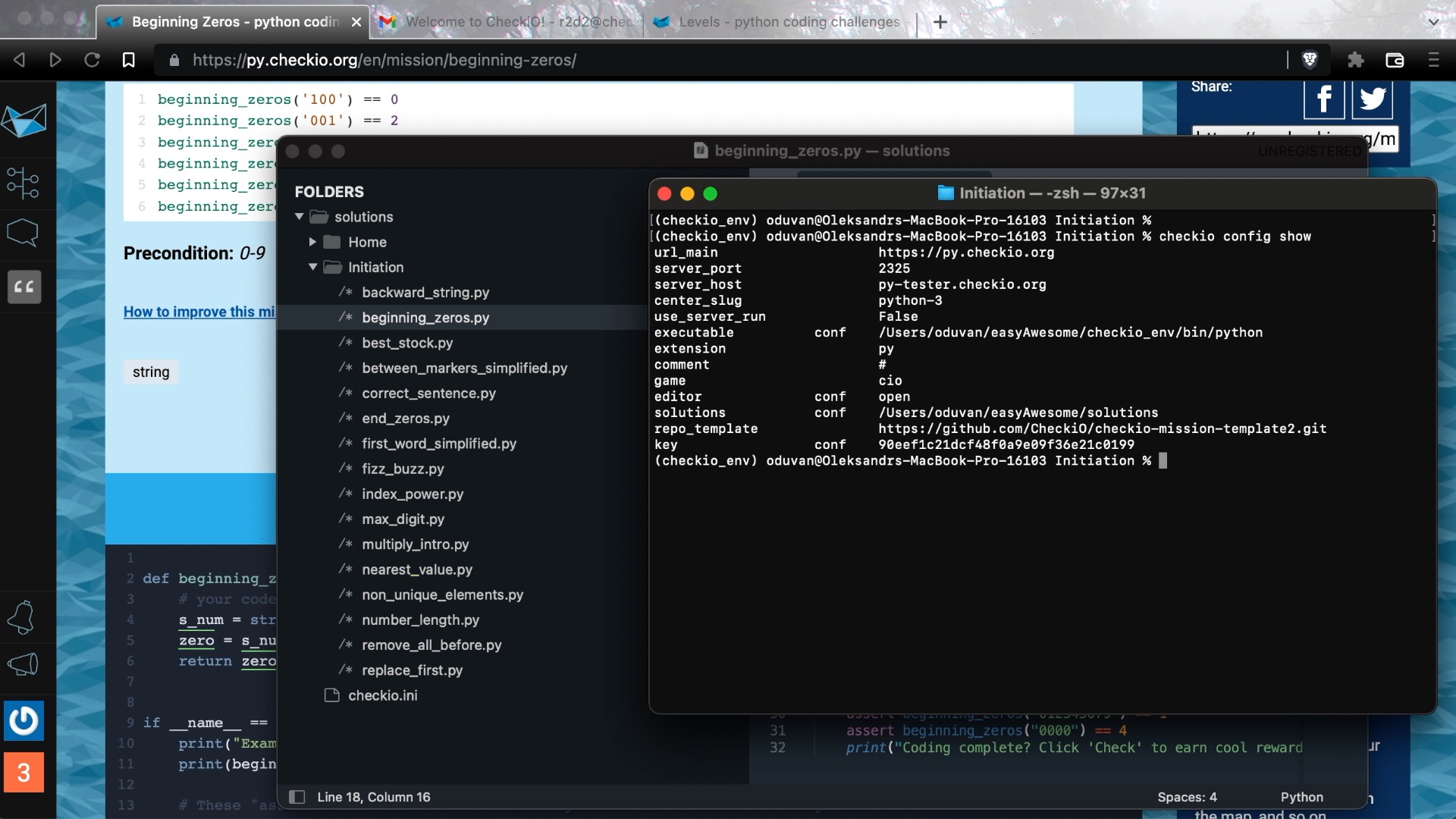Image resolution: width=1456 pixels, height=819 pixels.
Task: Open the tab list chevron in browser
Action: click(1433, 22)
